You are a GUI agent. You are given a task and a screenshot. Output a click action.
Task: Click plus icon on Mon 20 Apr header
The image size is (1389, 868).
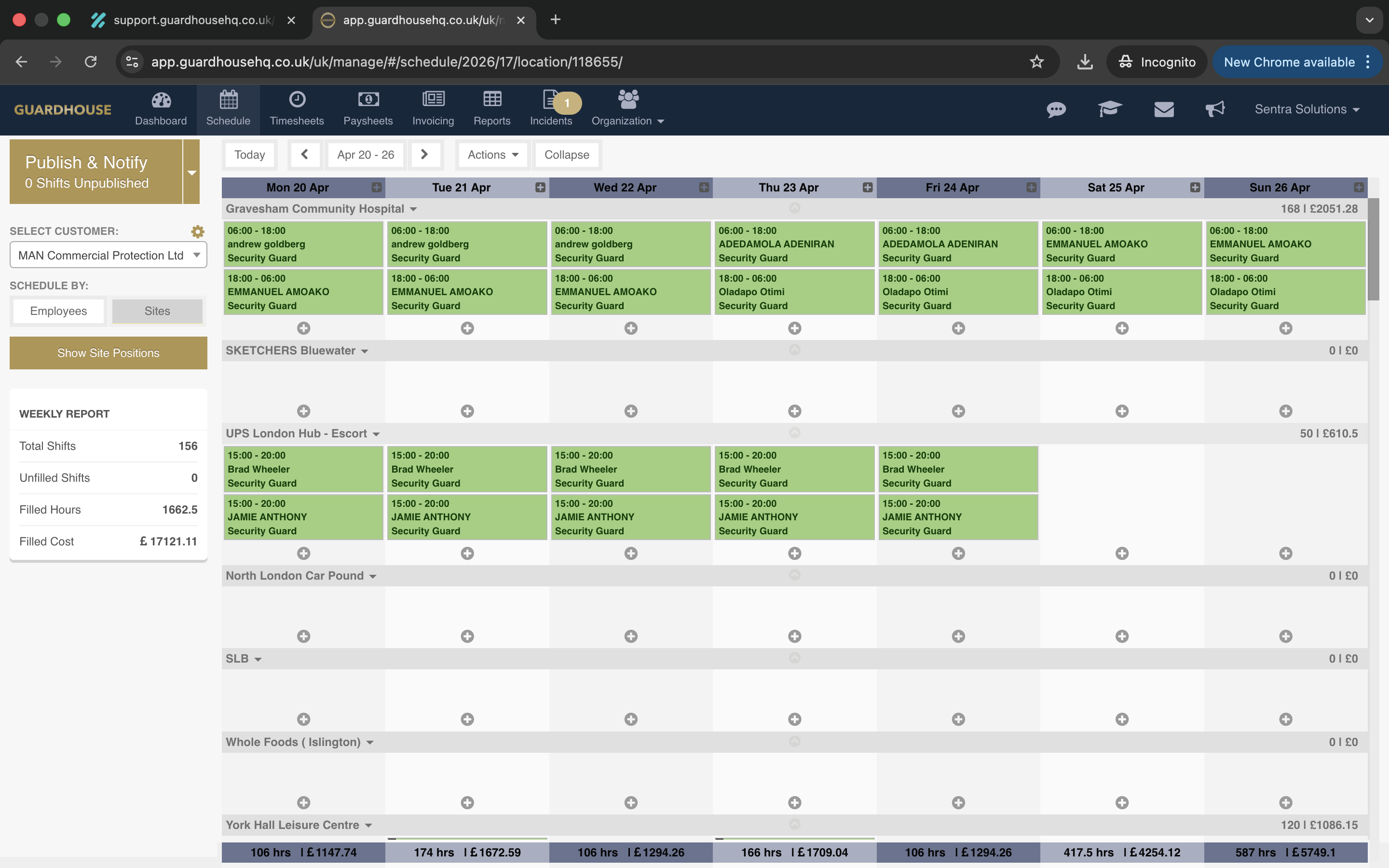click(x=377, y=187)
